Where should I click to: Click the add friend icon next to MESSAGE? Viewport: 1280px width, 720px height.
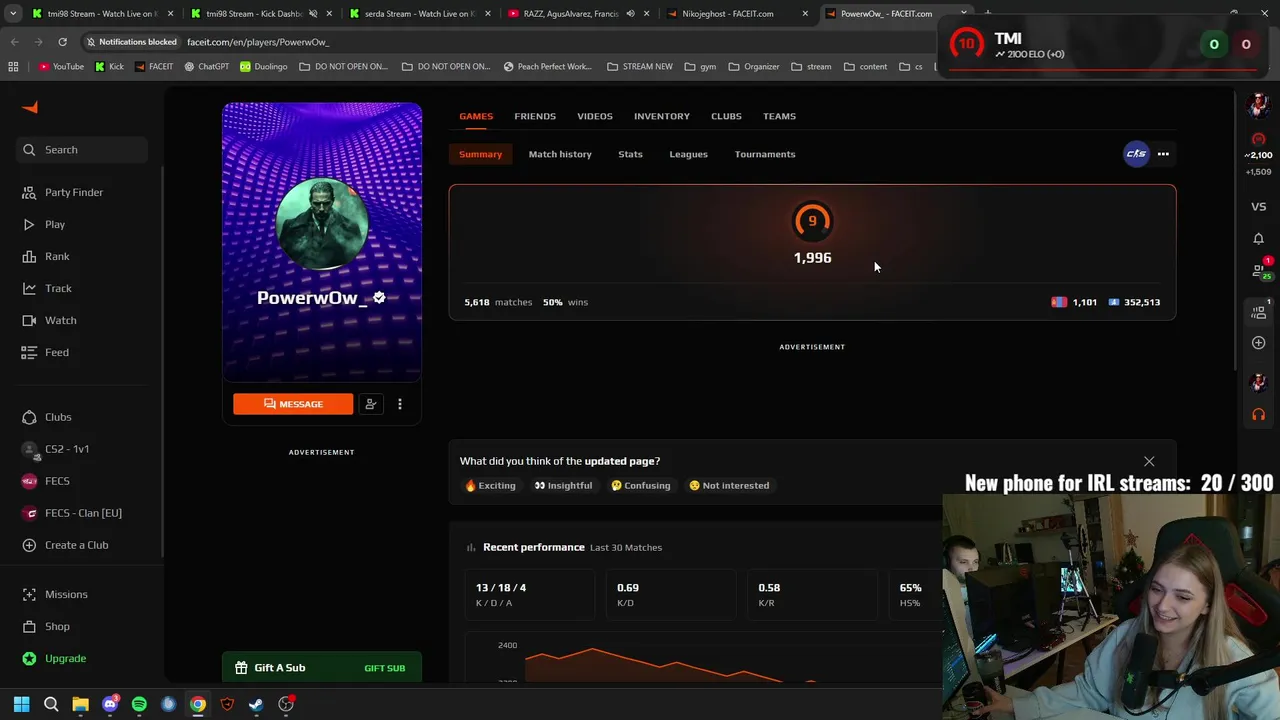(371, 404)
